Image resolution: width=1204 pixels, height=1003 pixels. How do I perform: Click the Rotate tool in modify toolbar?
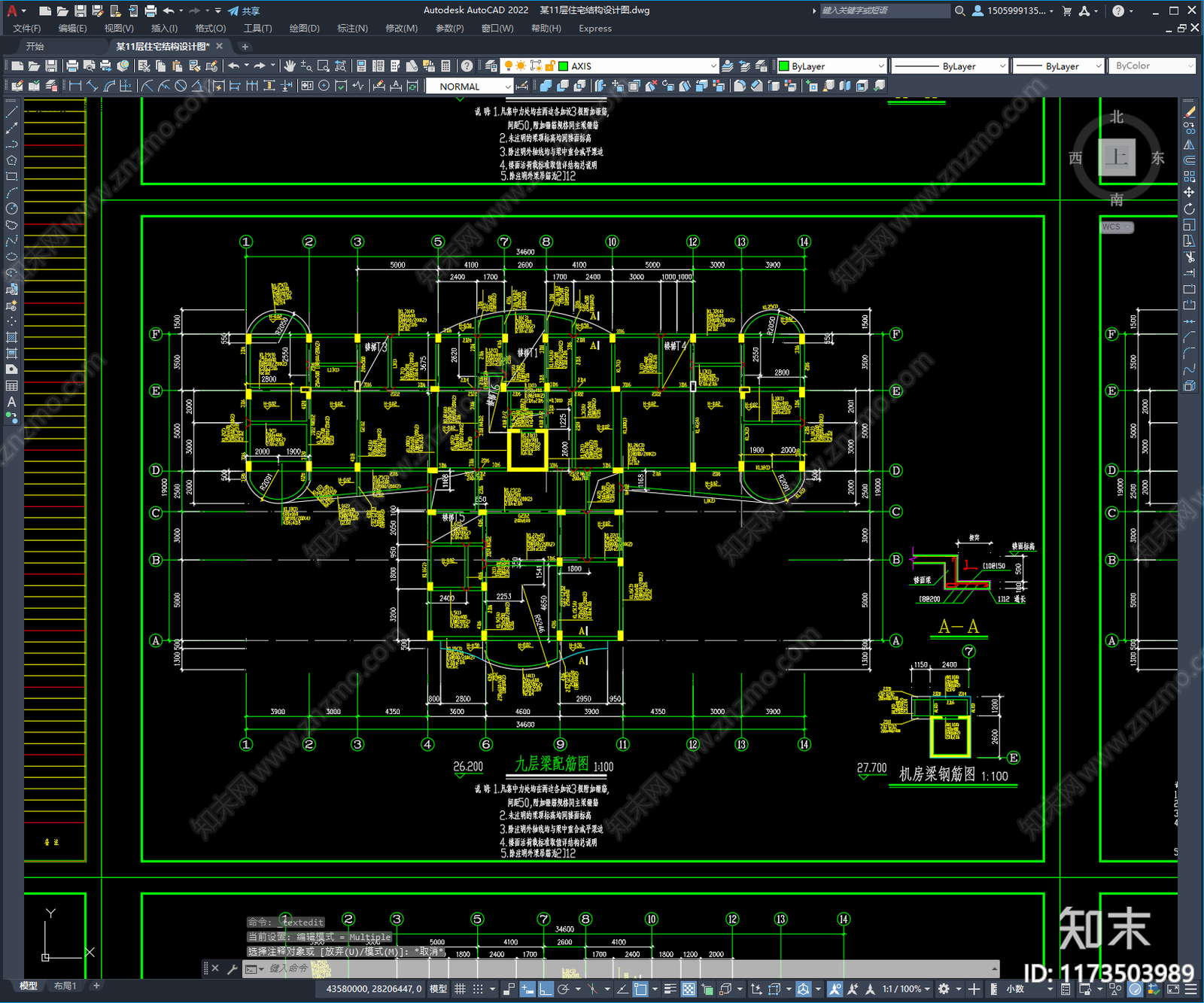1189,208
